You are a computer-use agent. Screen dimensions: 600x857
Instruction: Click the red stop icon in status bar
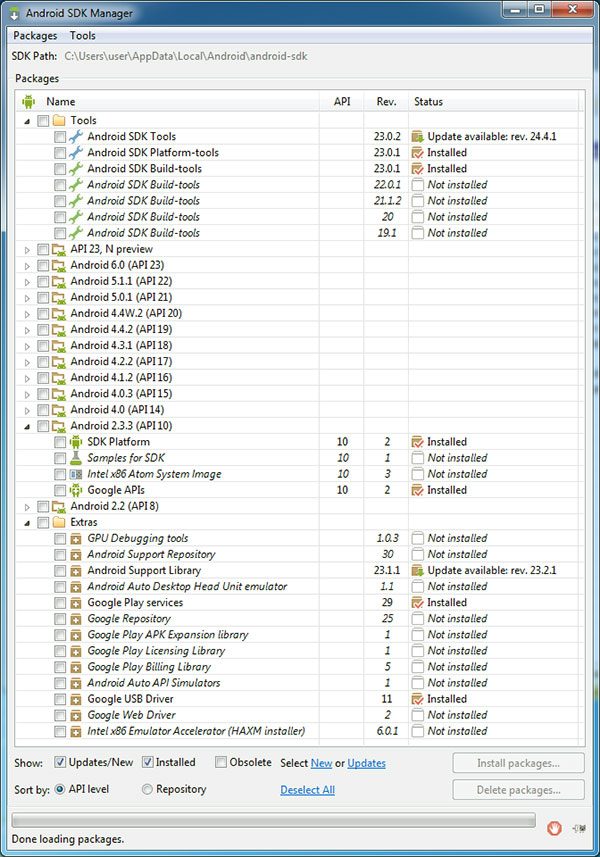[x=554, y=828]
